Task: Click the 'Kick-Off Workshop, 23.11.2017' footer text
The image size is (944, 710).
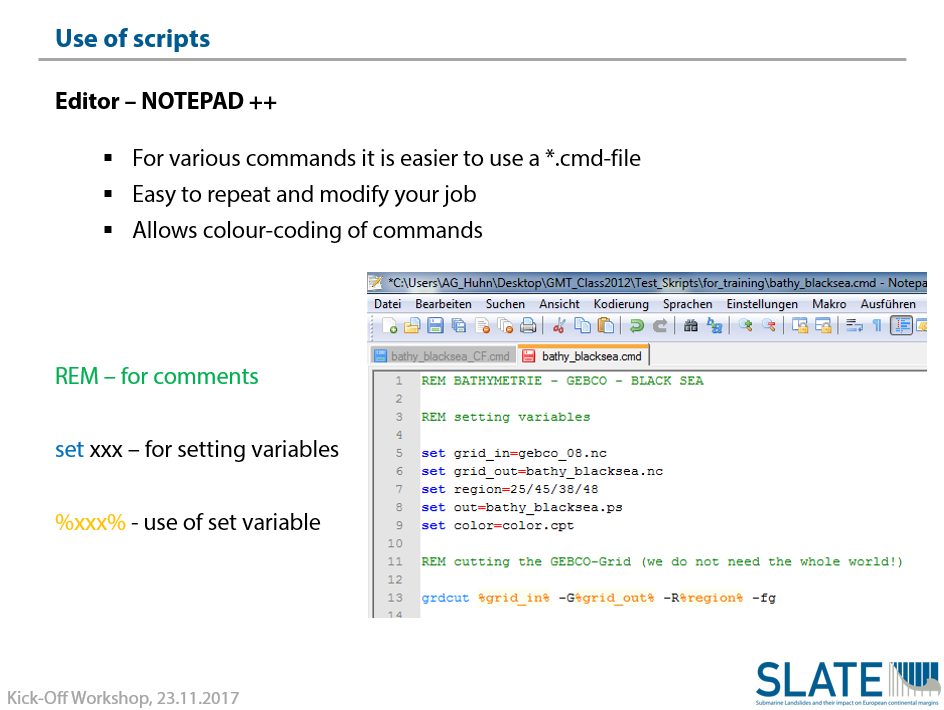Action: point(123,698)
